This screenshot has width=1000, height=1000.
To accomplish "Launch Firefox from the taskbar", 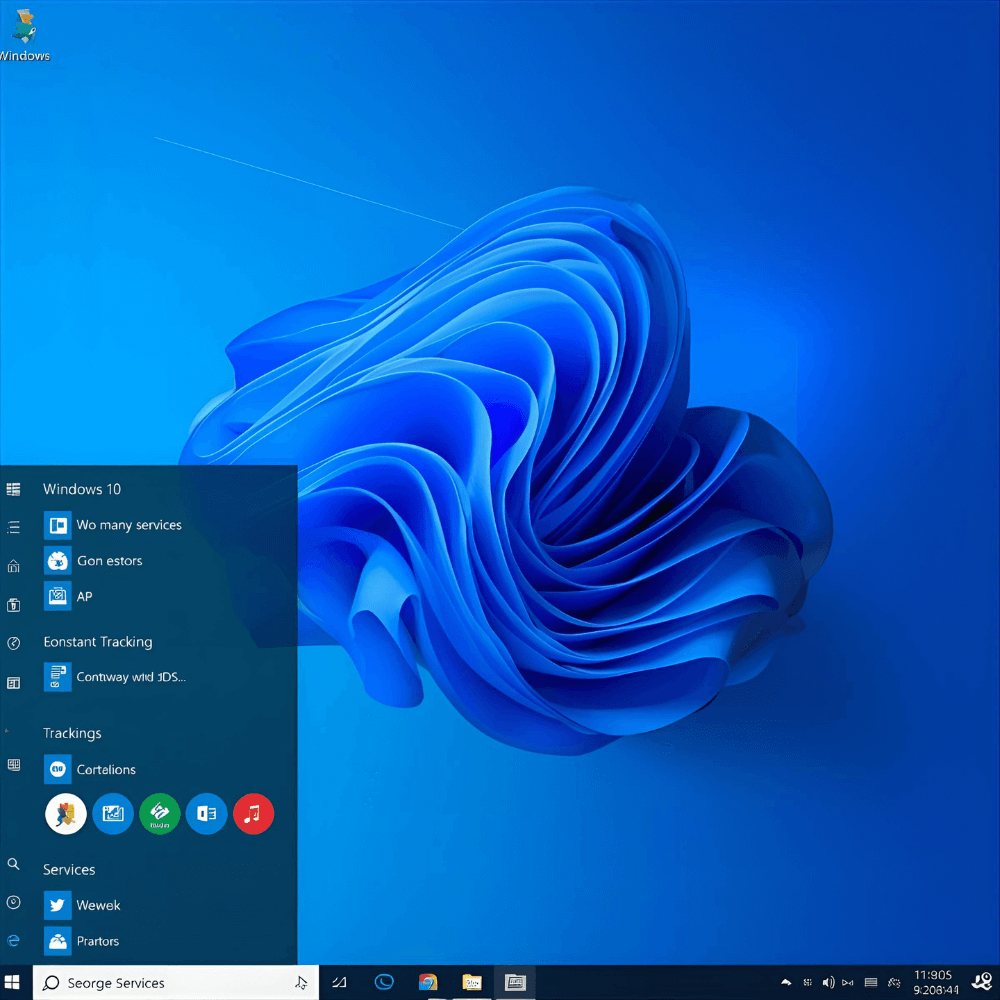I will coord(428,982).
